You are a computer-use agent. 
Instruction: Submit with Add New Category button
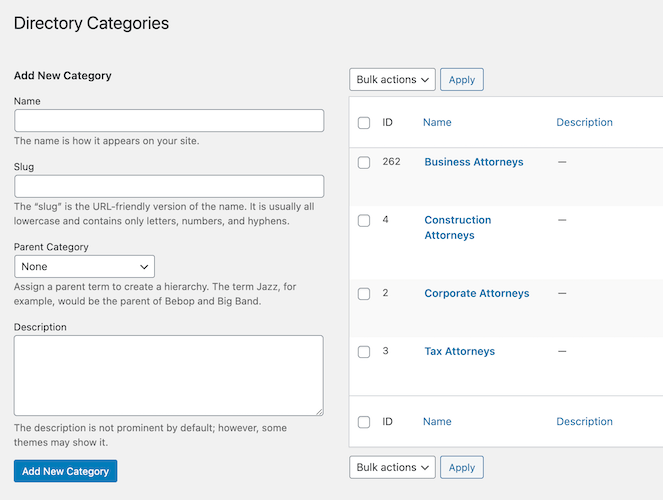pyautogui.click(x=66, y=471)
